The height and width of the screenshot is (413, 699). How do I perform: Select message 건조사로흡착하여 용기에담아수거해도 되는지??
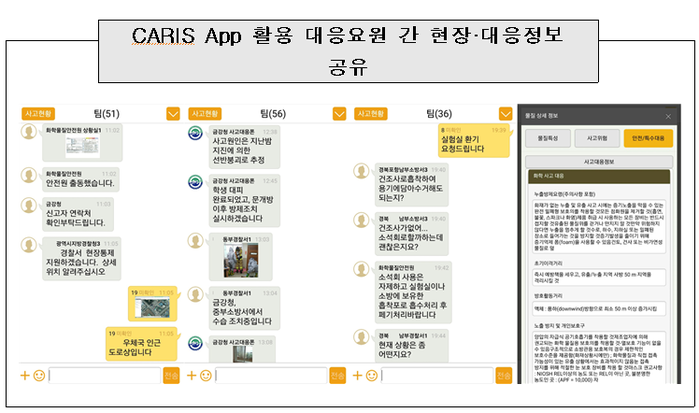411,185
